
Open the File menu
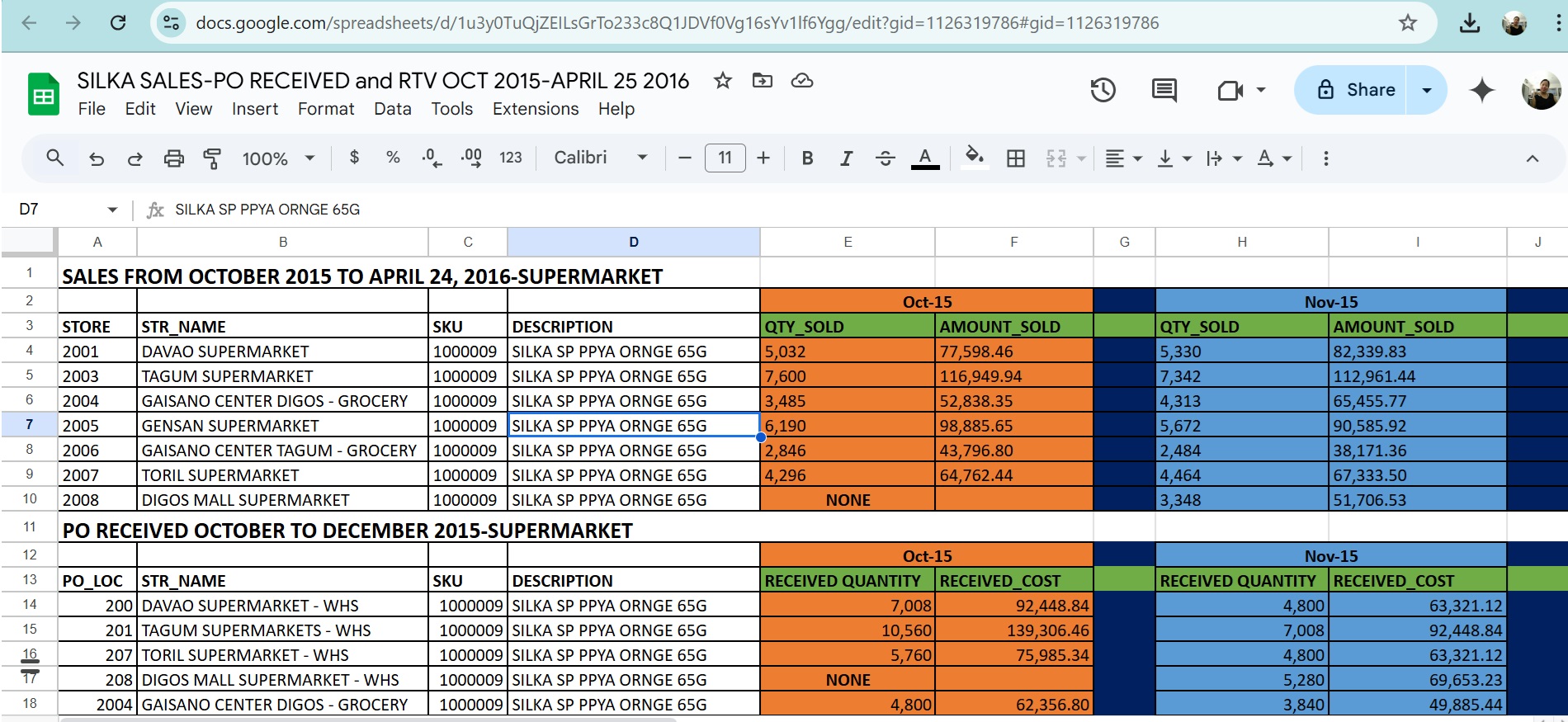point(92,109)
